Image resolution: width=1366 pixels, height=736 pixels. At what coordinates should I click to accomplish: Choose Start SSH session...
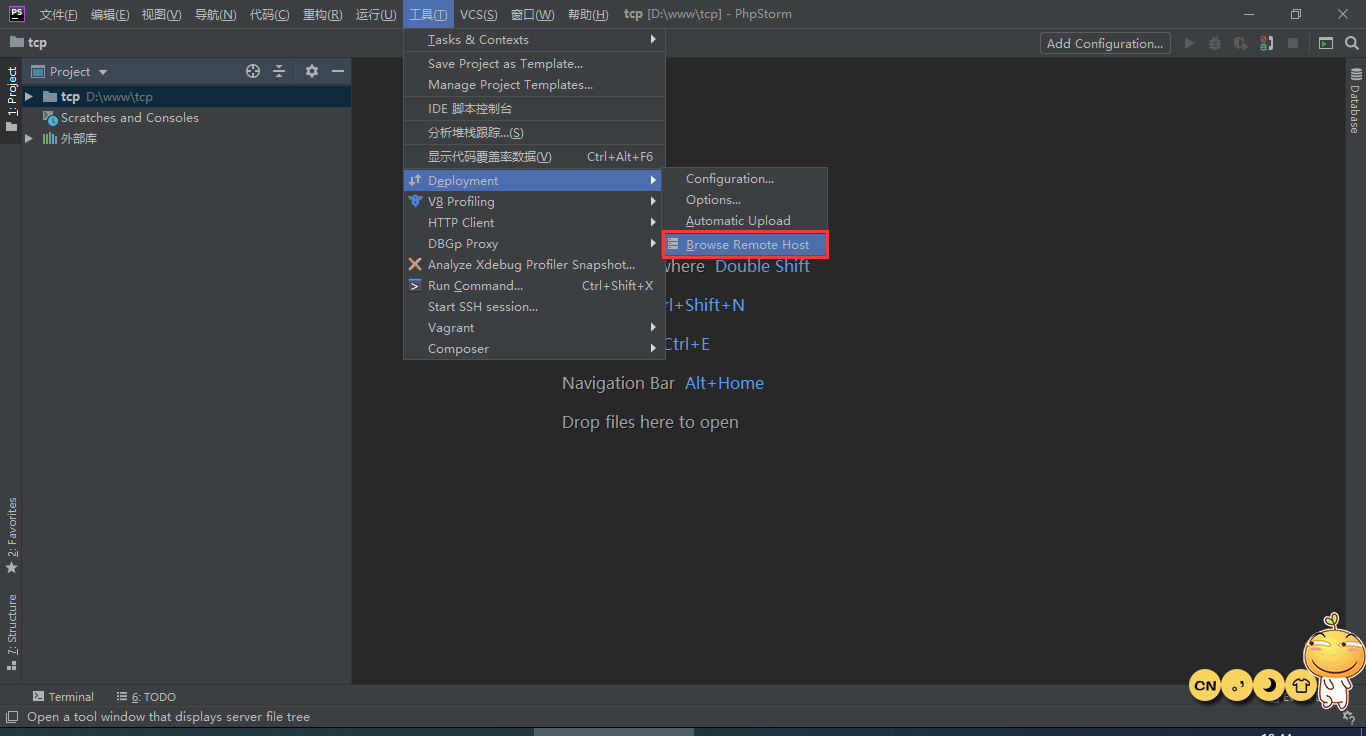point(534,307)
